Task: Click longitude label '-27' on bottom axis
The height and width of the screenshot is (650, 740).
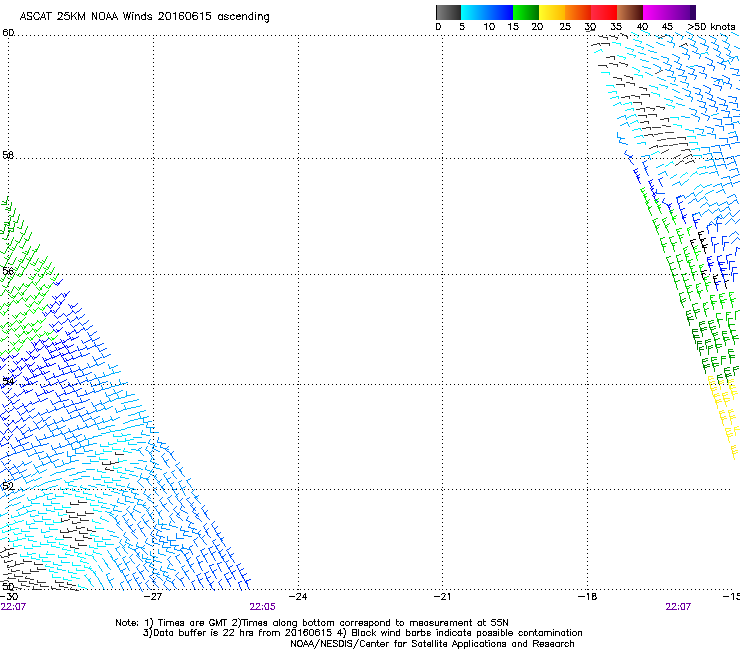Action: click(153, 597)
